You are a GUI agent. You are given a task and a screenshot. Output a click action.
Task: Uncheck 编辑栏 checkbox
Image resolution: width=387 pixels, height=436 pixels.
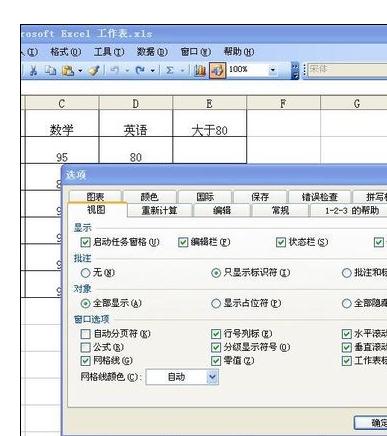point(183,242)
